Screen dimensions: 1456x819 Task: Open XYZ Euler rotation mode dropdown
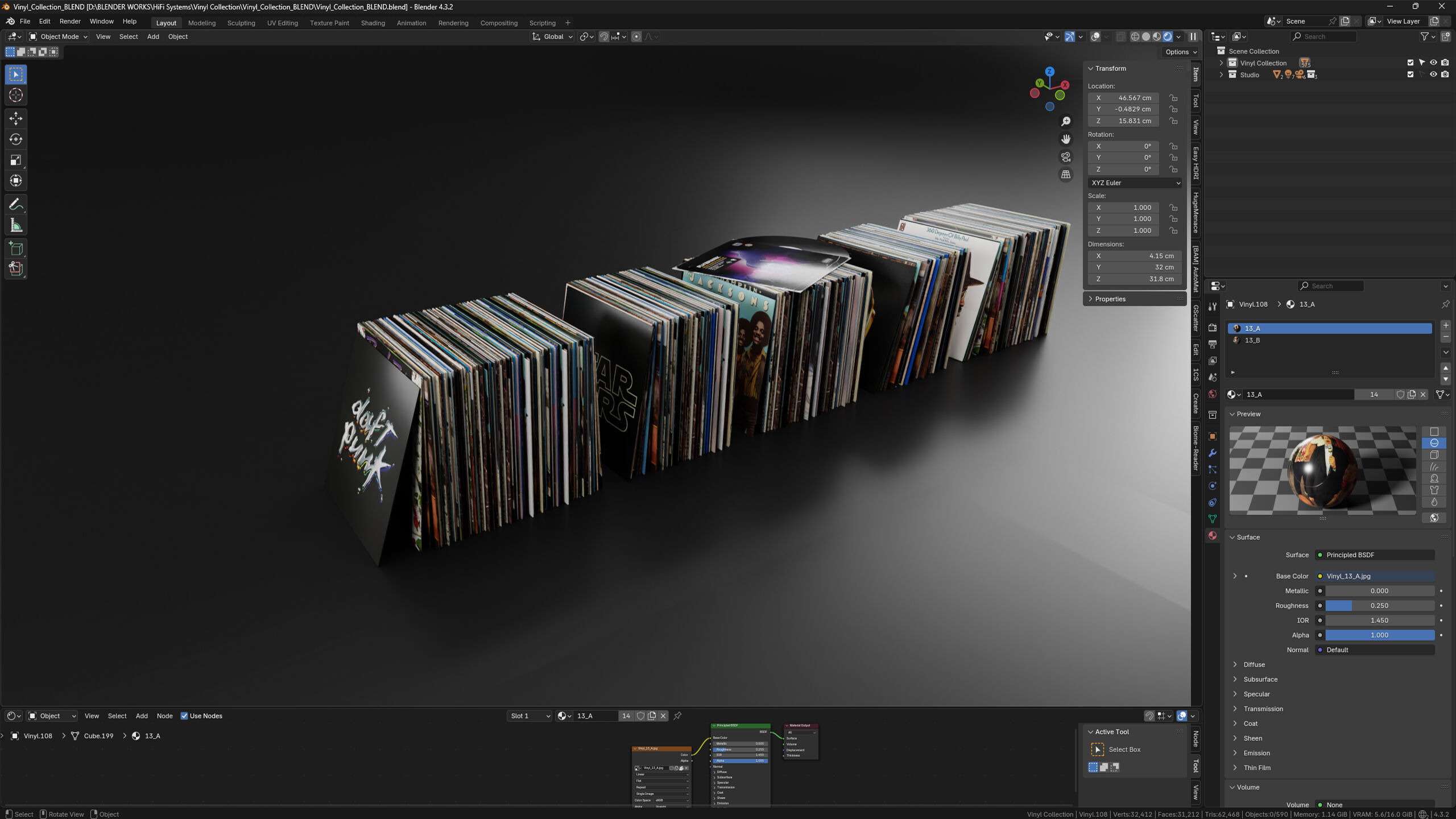coord(1135,183)
